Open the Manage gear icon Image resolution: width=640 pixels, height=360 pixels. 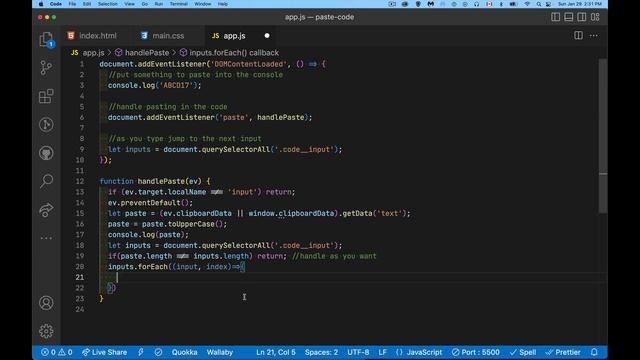[46, 331]
